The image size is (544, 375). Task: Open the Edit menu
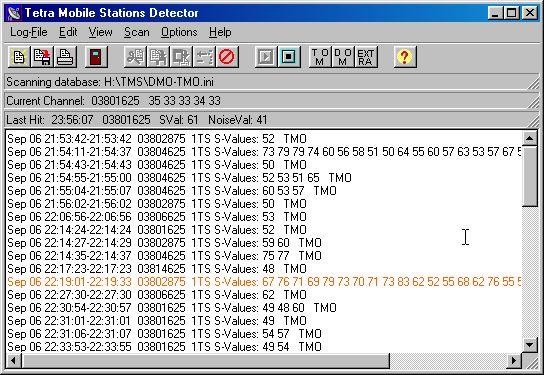[x=68, y=32]
